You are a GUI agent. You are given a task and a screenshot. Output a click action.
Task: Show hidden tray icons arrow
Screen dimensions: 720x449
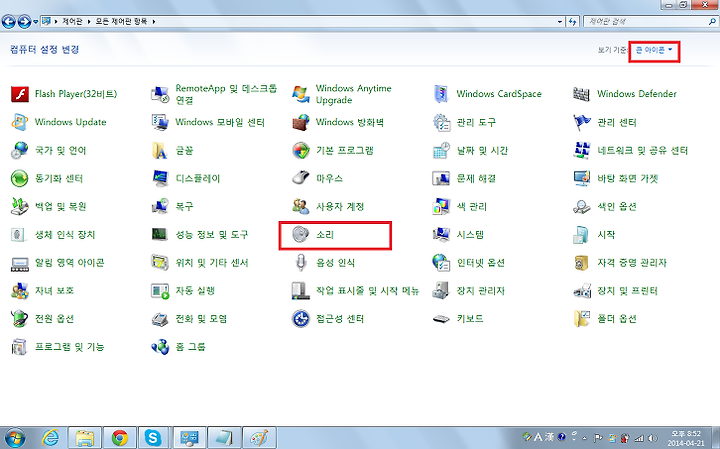(x=585, y=438)
